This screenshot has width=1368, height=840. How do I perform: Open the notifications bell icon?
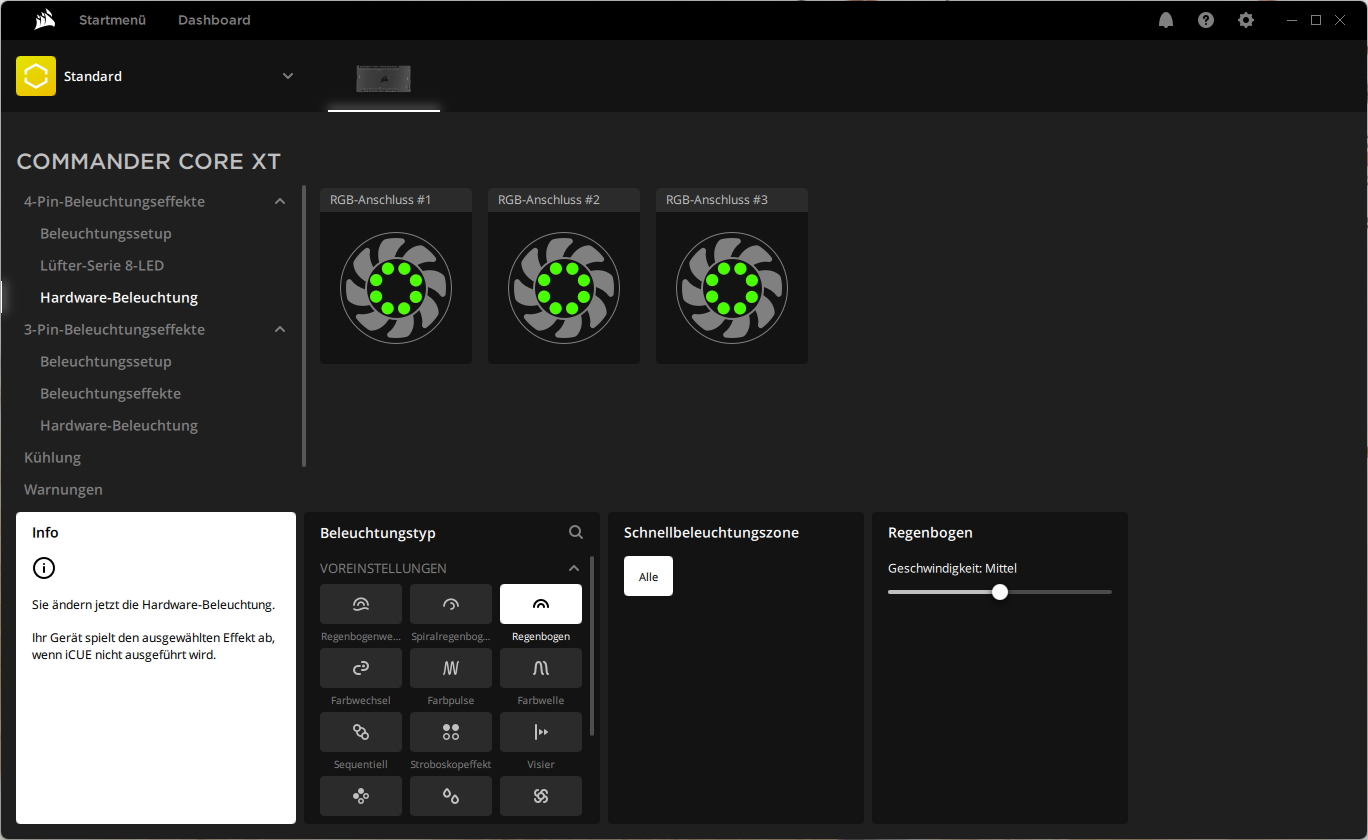pyautogui.click(x=1166, y=20)
